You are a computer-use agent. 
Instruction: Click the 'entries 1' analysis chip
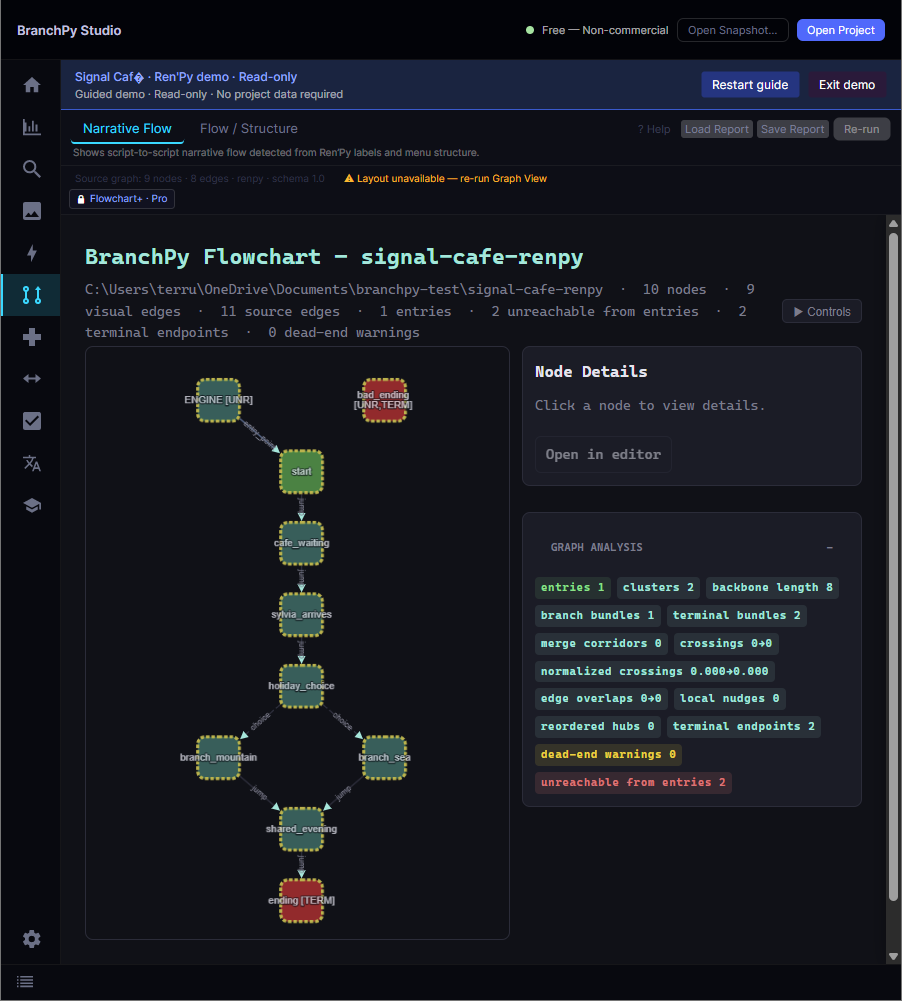click(573, 587)
